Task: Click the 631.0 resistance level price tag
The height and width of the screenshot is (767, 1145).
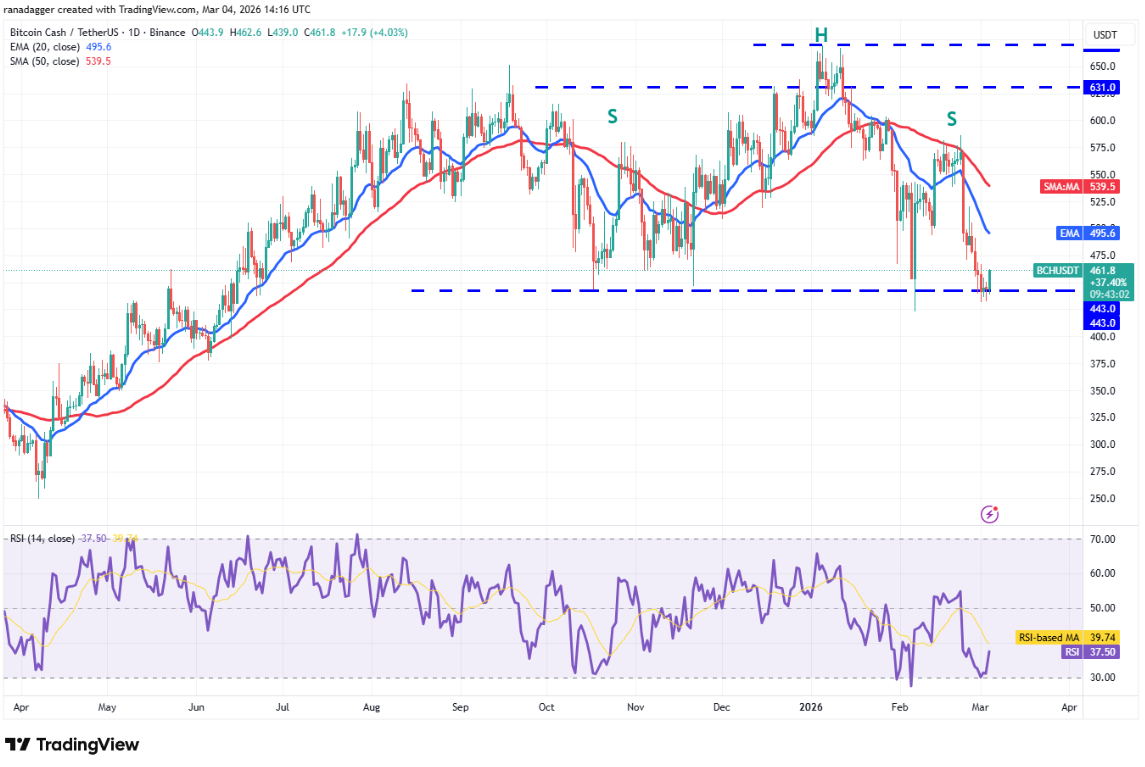Action: click(1102, 87)
